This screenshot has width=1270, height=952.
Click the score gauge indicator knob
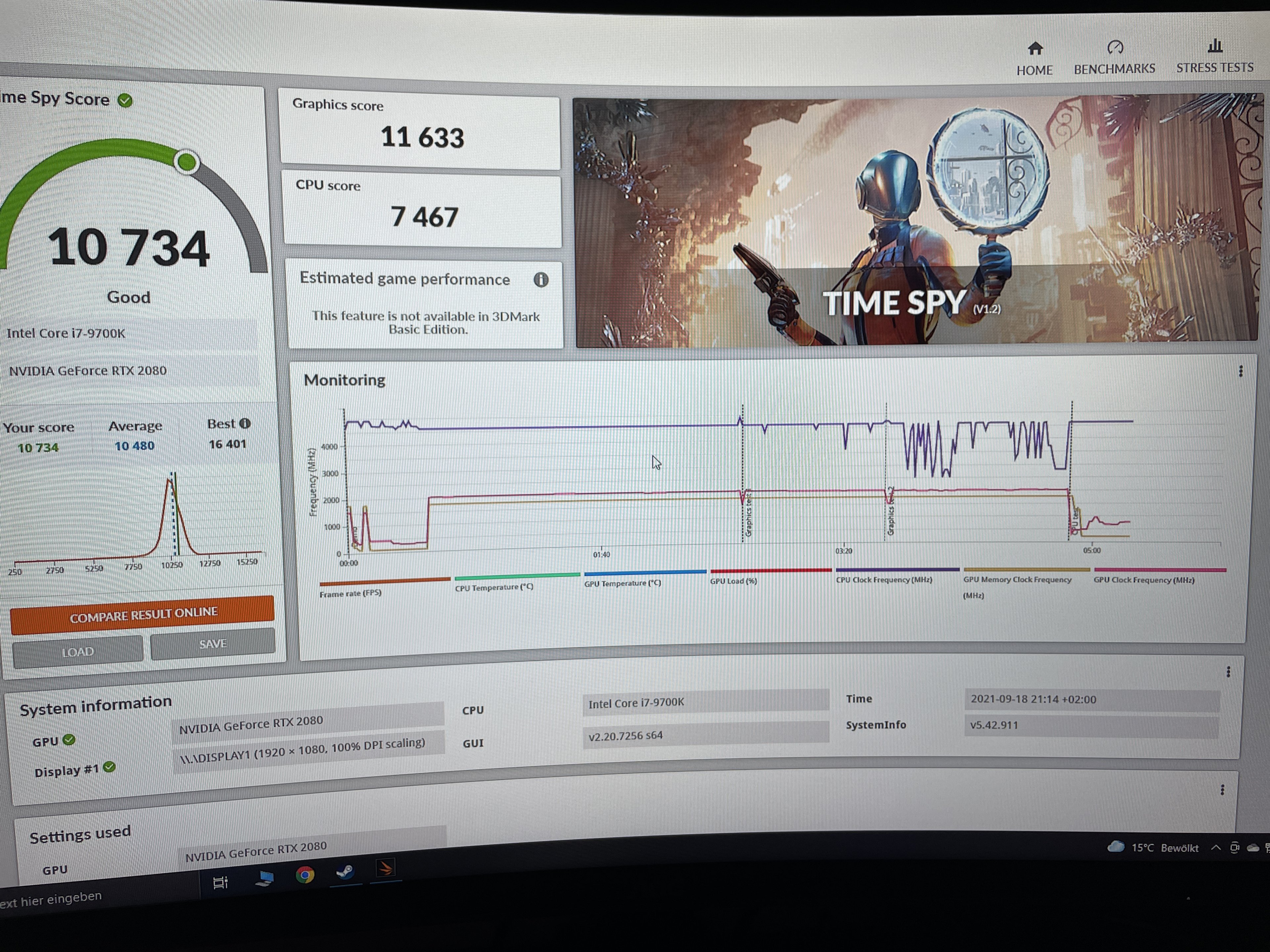tap(187, 162)
